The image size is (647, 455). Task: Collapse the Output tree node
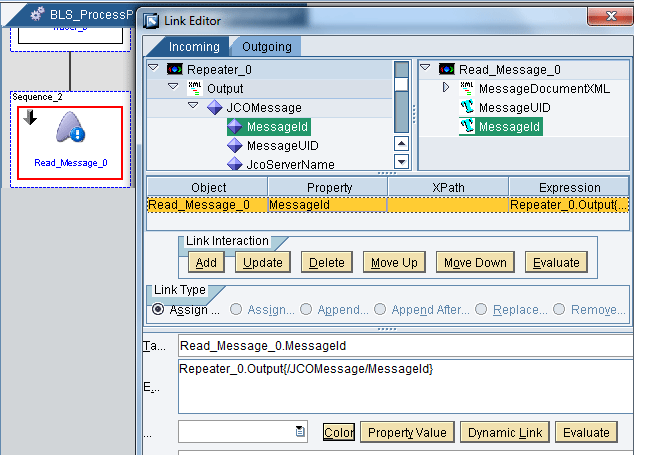[173, 88]
